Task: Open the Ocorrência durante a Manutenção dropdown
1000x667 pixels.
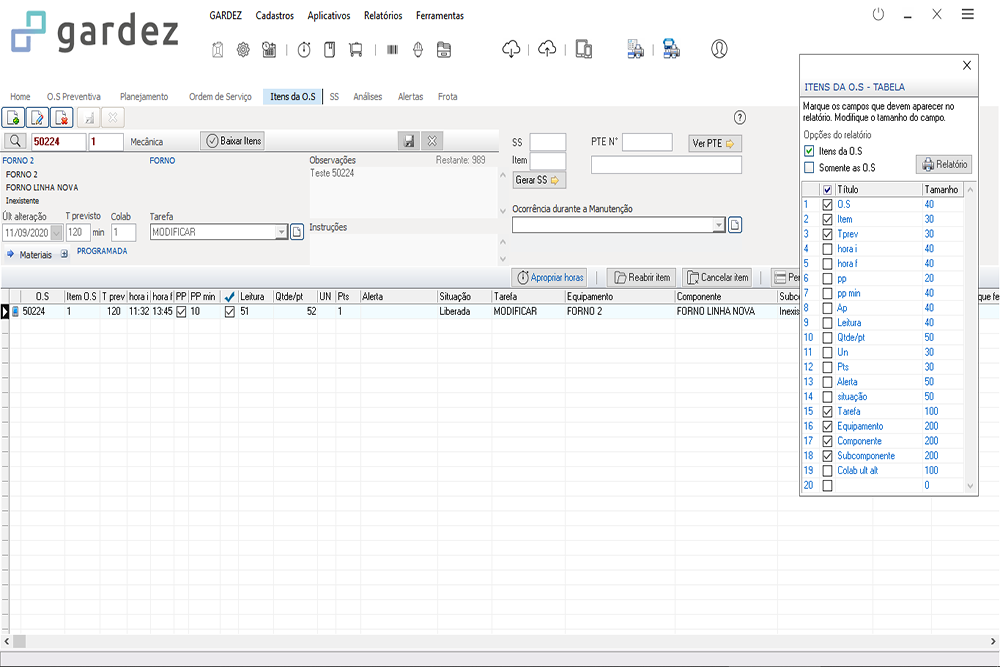Action: [719, 225]
